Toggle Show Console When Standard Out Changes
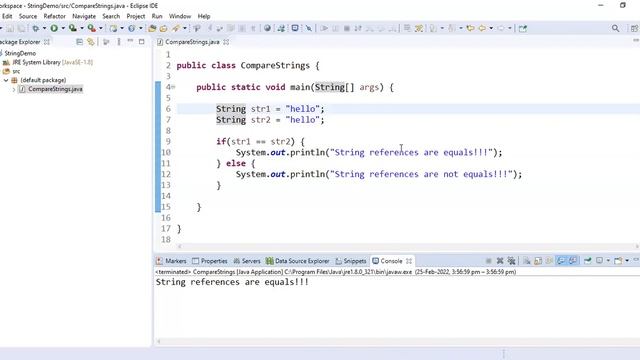640x360 pixels. (x=561, y=260)
